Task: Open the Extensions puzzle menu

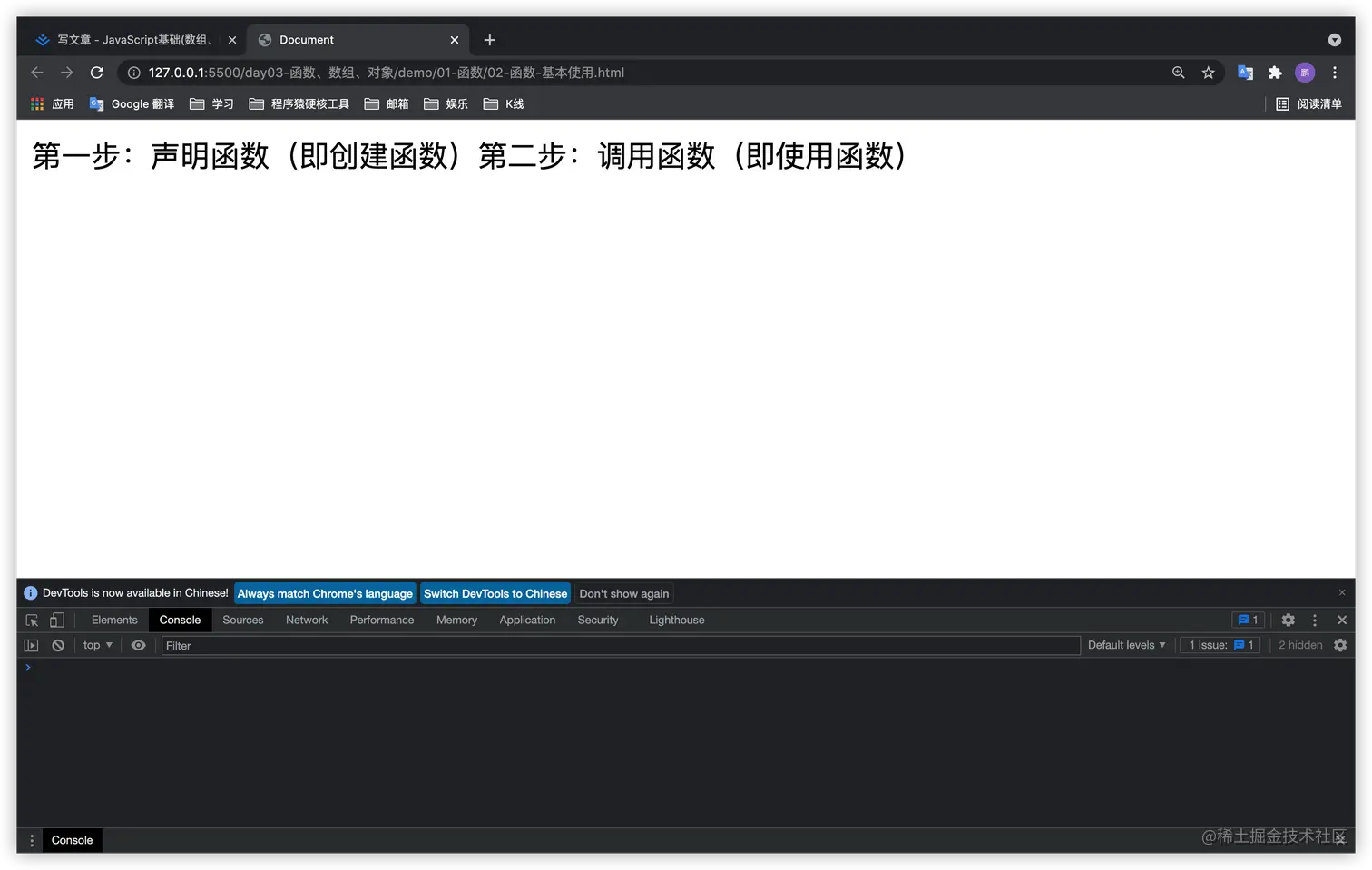Action: tap(1275, 73)
